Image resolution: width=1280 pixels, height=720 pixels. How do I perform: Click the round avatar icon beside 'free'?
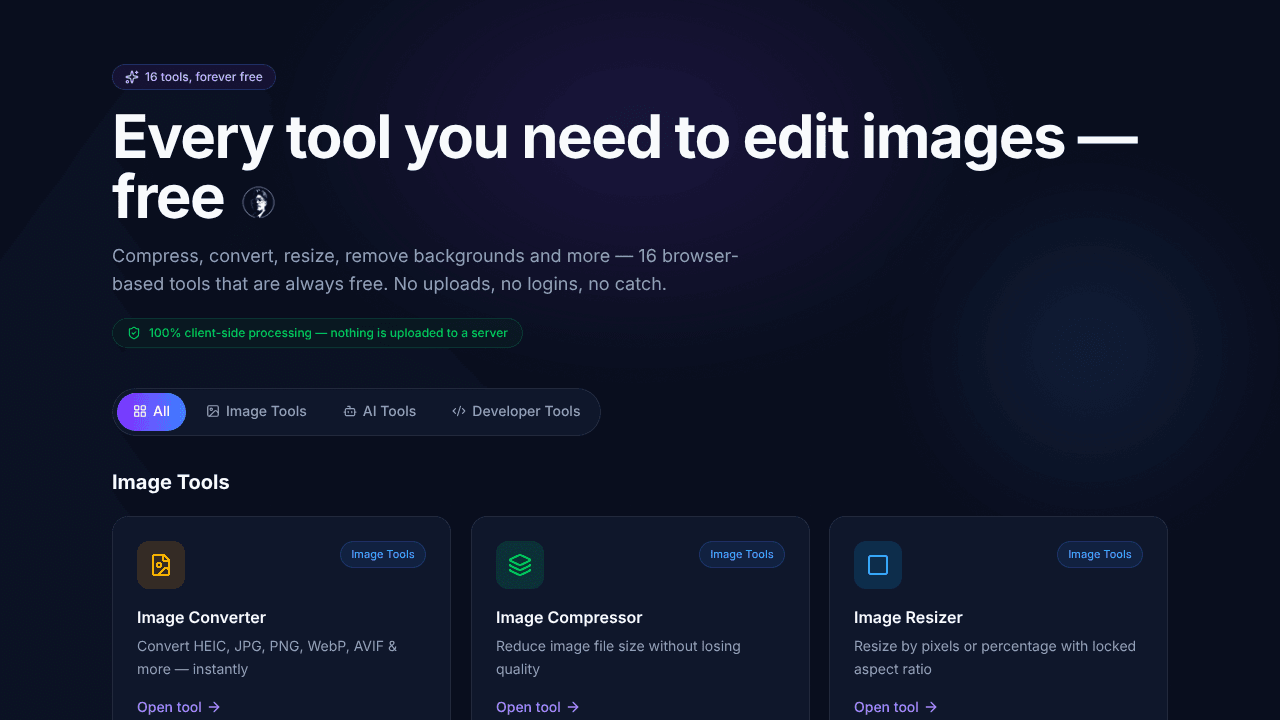point(259,202)
